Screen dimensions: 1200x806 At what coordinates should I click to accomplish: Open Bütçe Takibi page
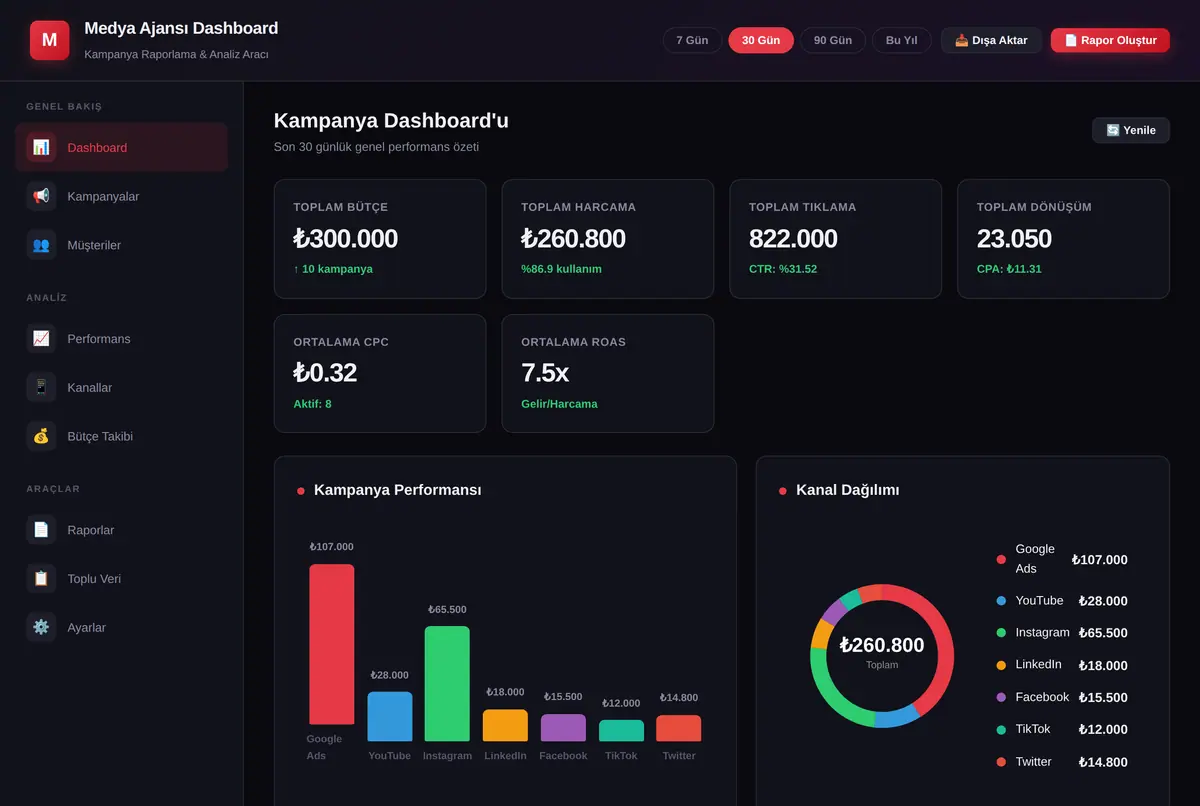click(x=121, y=436)
